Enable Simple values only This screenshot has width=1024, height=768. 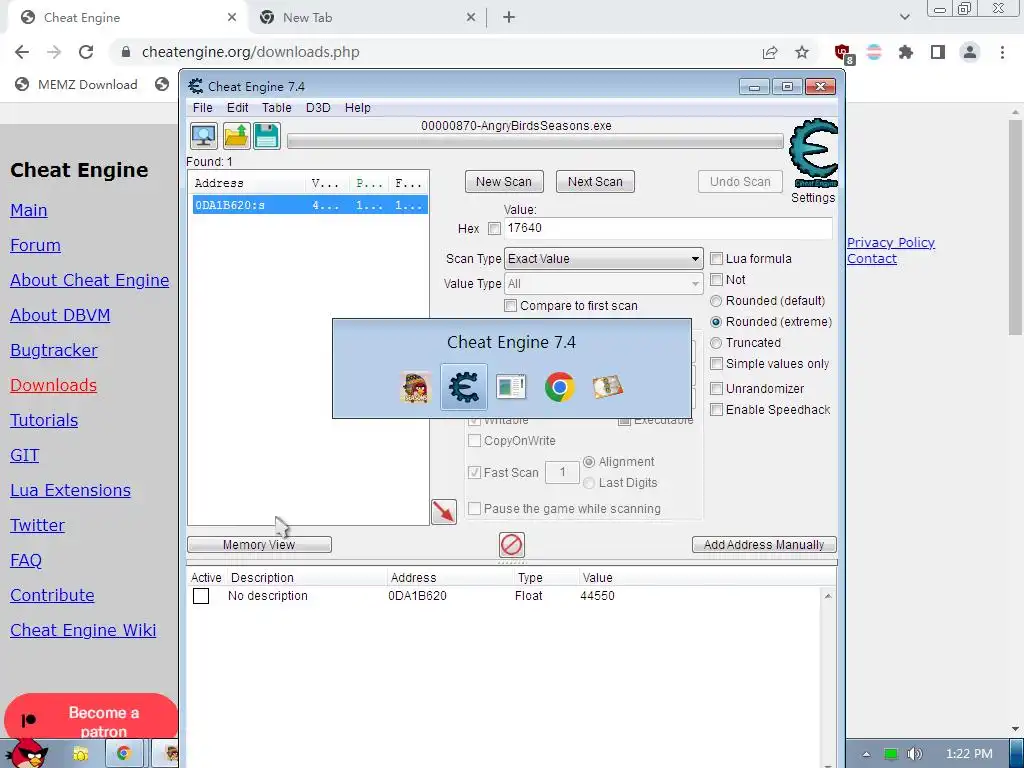click(716, 364)
